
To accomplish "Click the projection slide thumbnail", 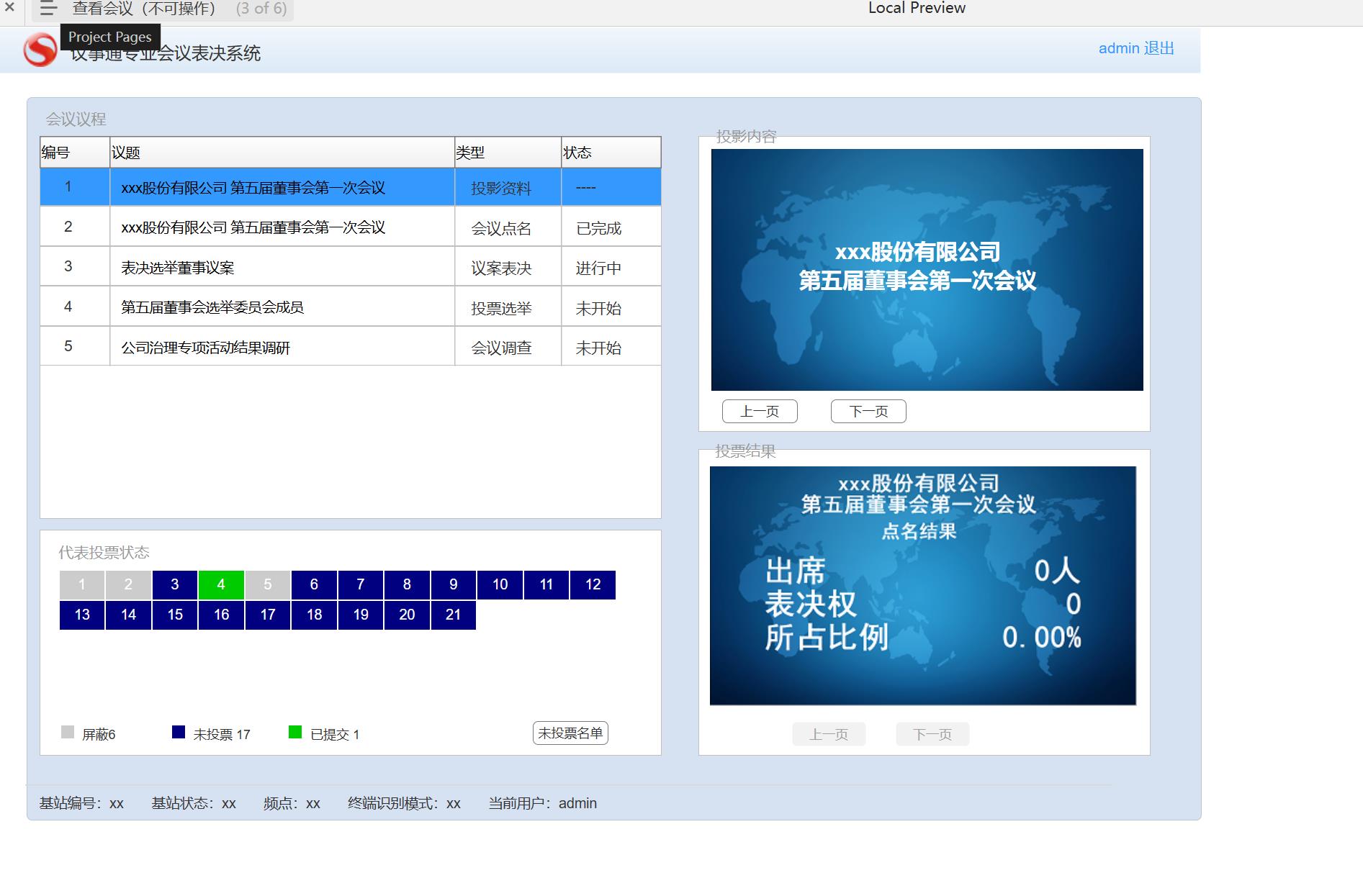I will point(927,270).
